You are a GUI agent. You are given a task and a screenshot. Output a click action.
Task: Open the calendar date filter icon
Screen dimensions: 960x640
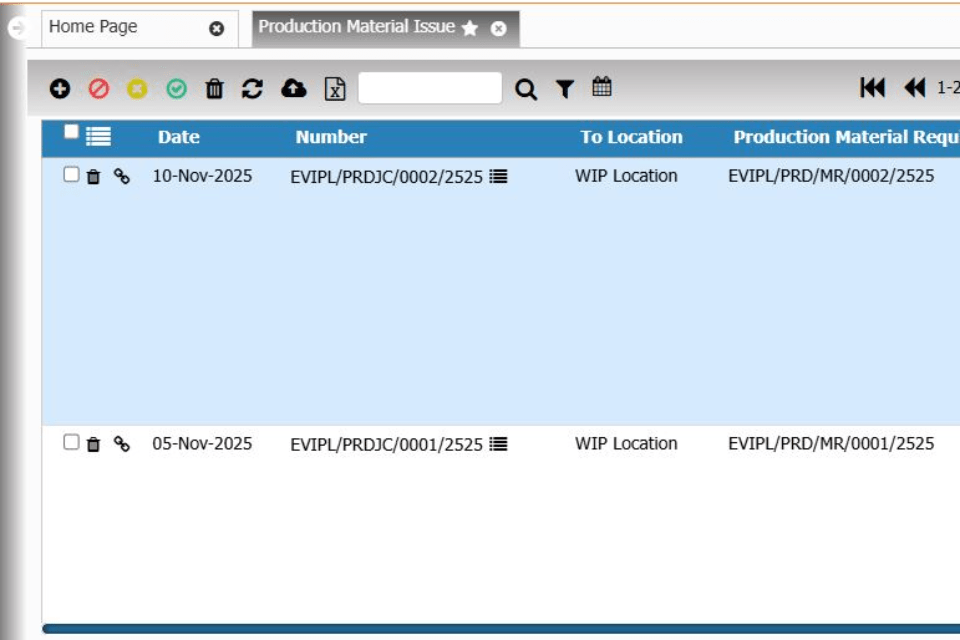[x=602, y=86]
